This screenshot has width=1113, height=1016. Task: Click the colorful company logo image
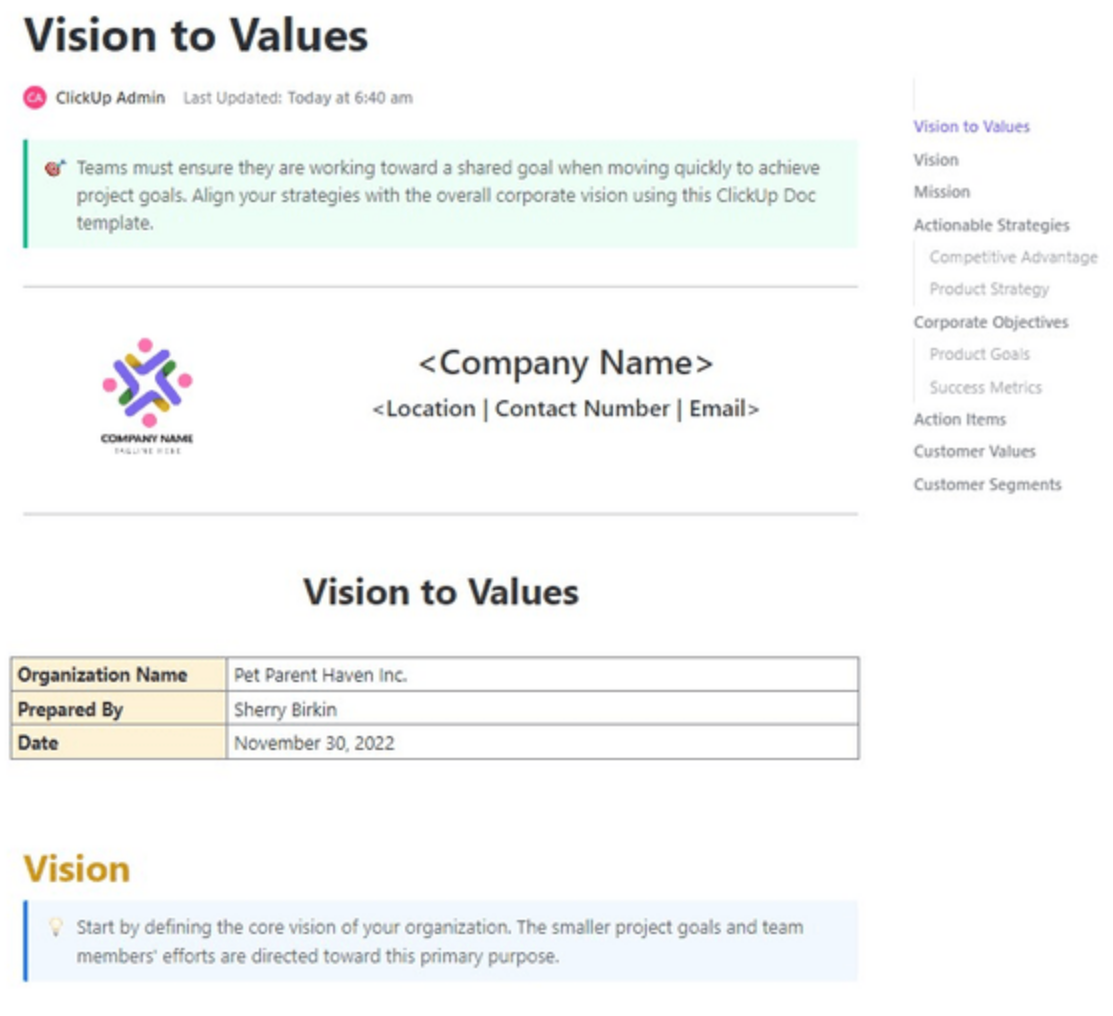coord(147,395)
